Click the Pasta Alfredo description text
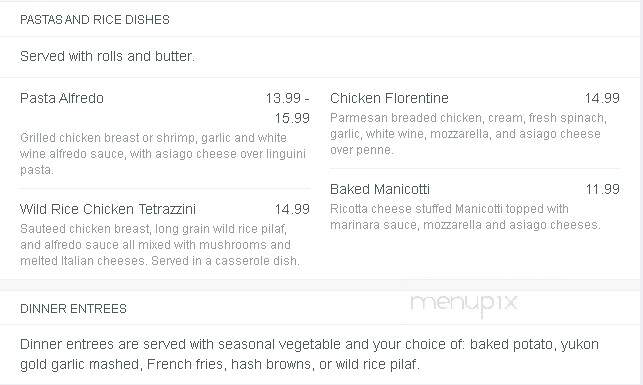Screen dimensions: 643x385 pos(163,154)
